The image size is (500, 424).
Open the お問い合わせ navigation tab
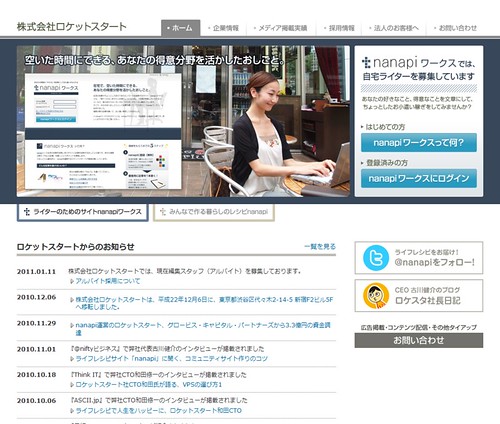[x=456, y=28]
